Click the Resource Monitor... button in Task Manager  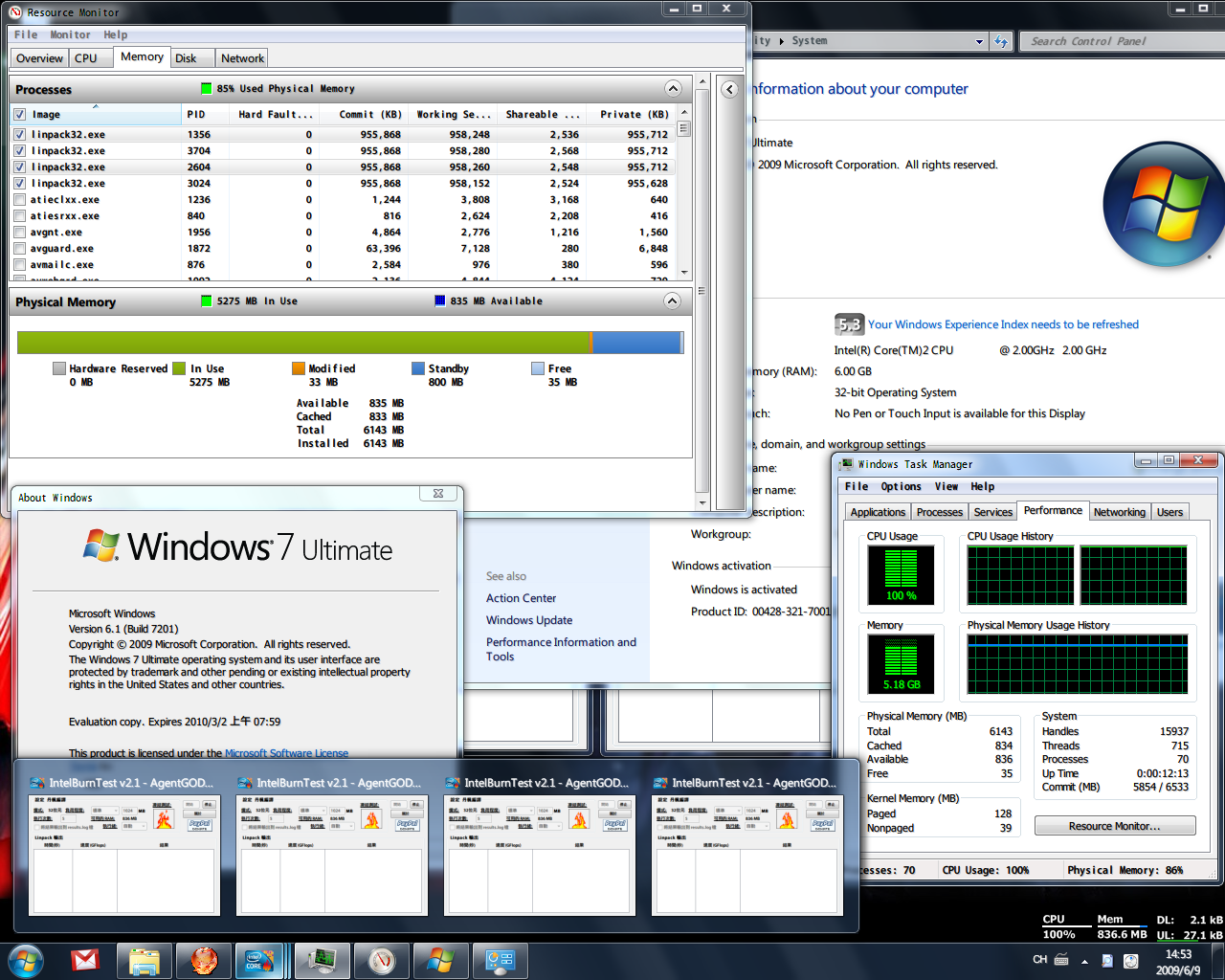tap(1115, 826)
